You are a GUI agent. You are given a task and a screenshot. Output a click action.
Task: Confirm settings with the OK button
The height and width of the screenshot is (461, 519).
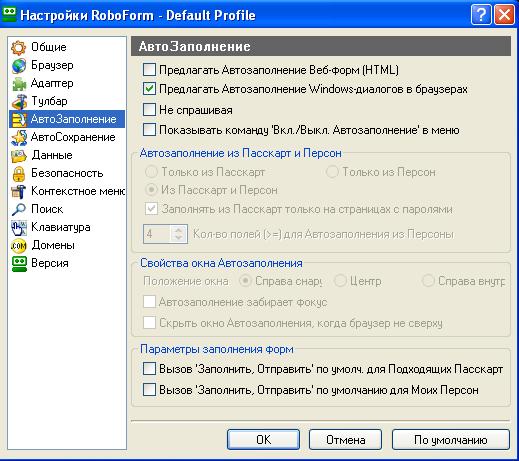tap(263, 440)
